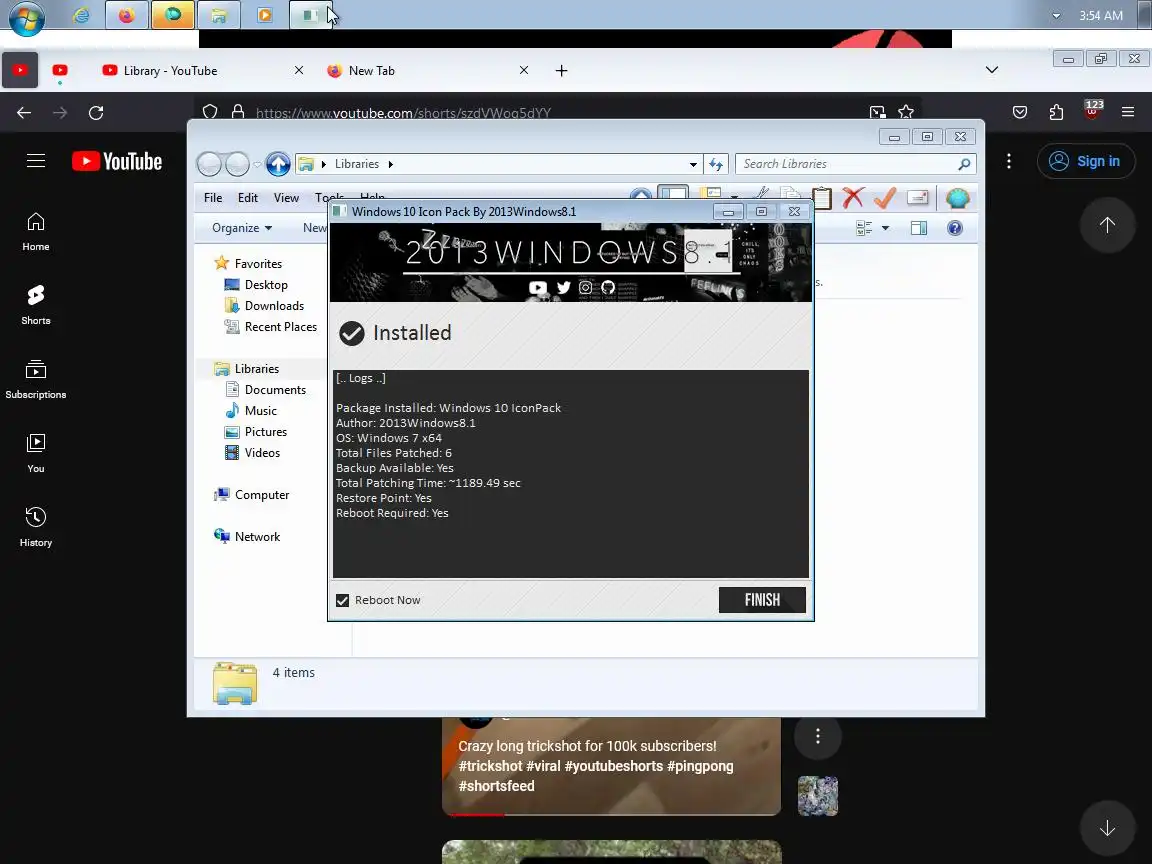Launch Internet Explorer from the taskbar
The width and height of the screenshot is (1152, 864).
[81, 15]
